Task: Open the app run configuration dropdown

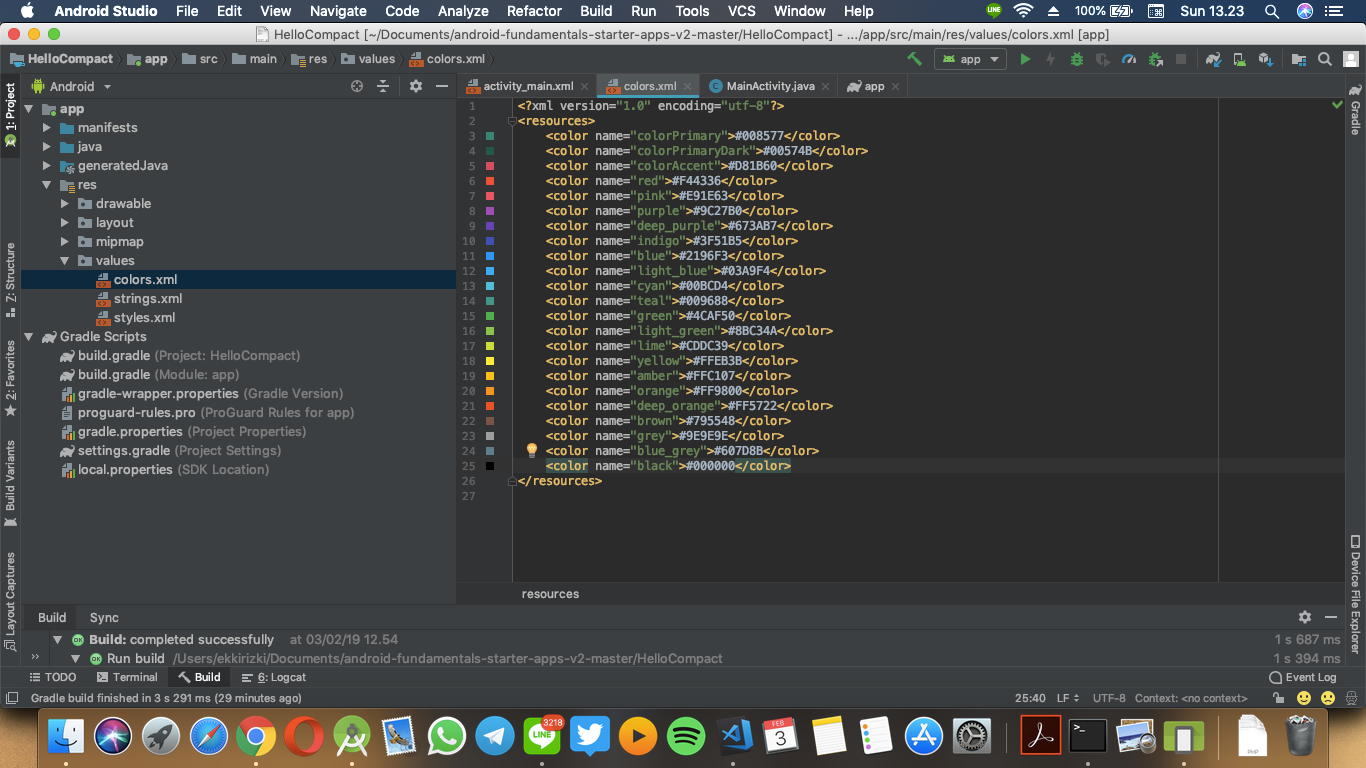Action: [x=968, y=58]
